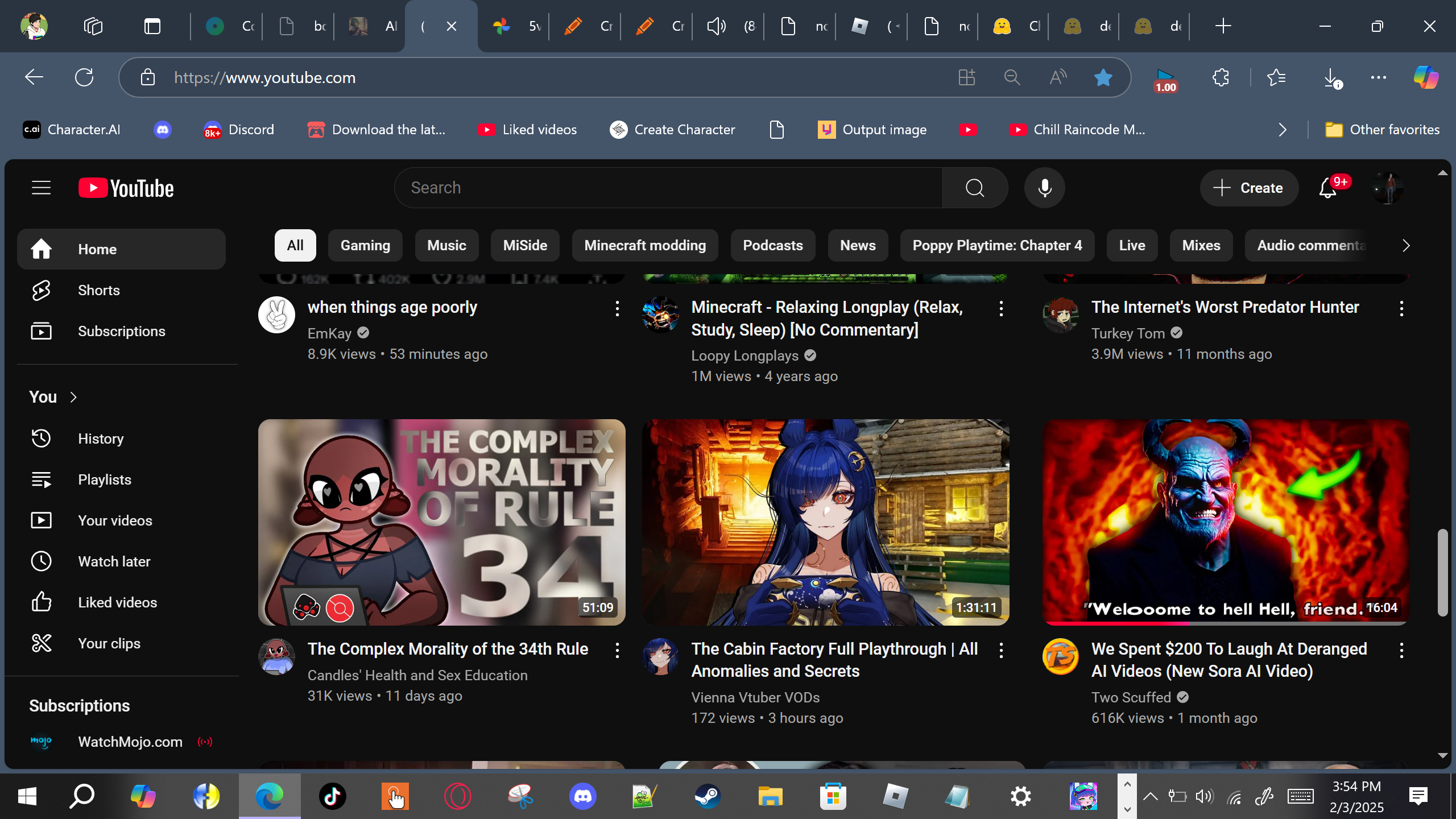This screenshot has width=1456, height=819.
Task: Open Discord from the taskbar
Action: [583, 796]
